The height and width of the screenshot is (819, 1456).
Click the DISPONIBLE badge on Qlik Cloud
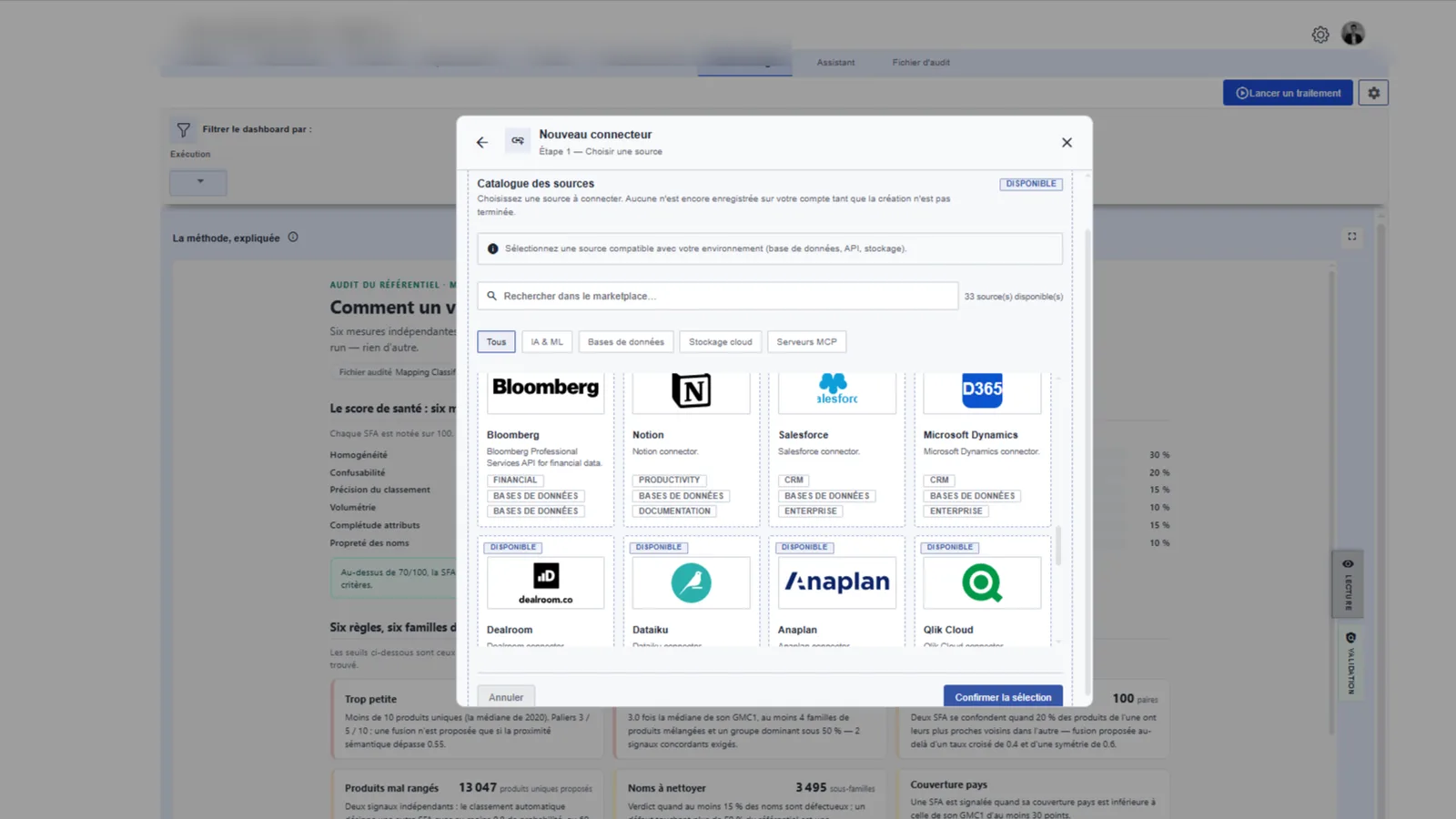tap(950, 547)
